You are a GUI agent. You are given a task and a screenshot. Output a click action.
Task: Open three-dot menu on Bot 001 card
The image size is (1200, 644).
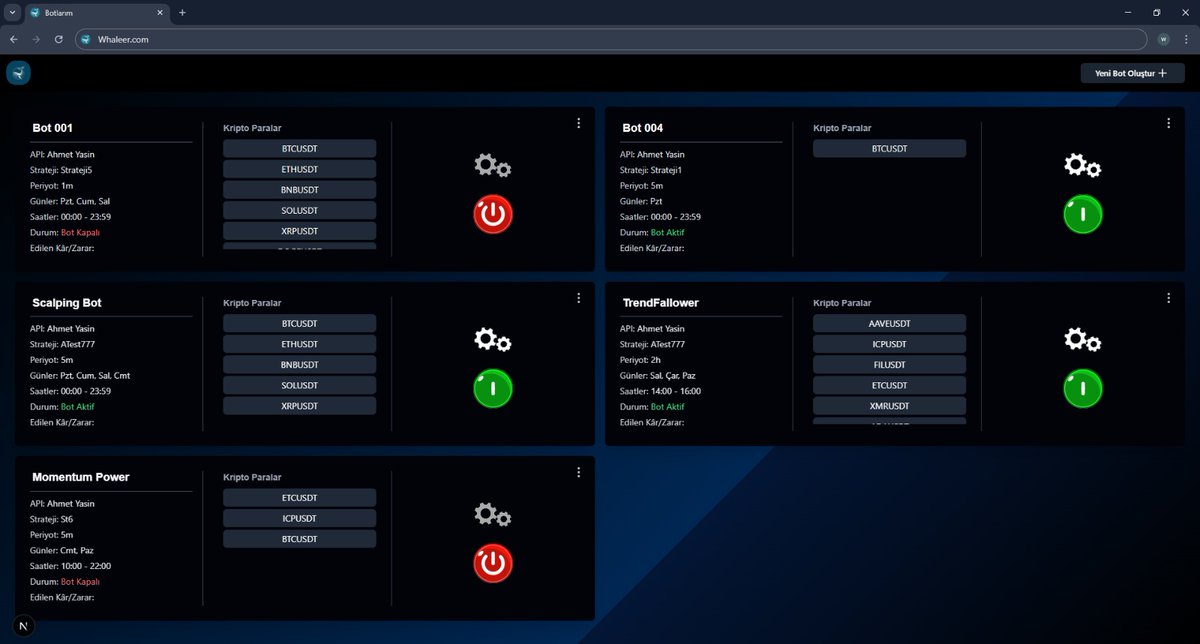578,123
